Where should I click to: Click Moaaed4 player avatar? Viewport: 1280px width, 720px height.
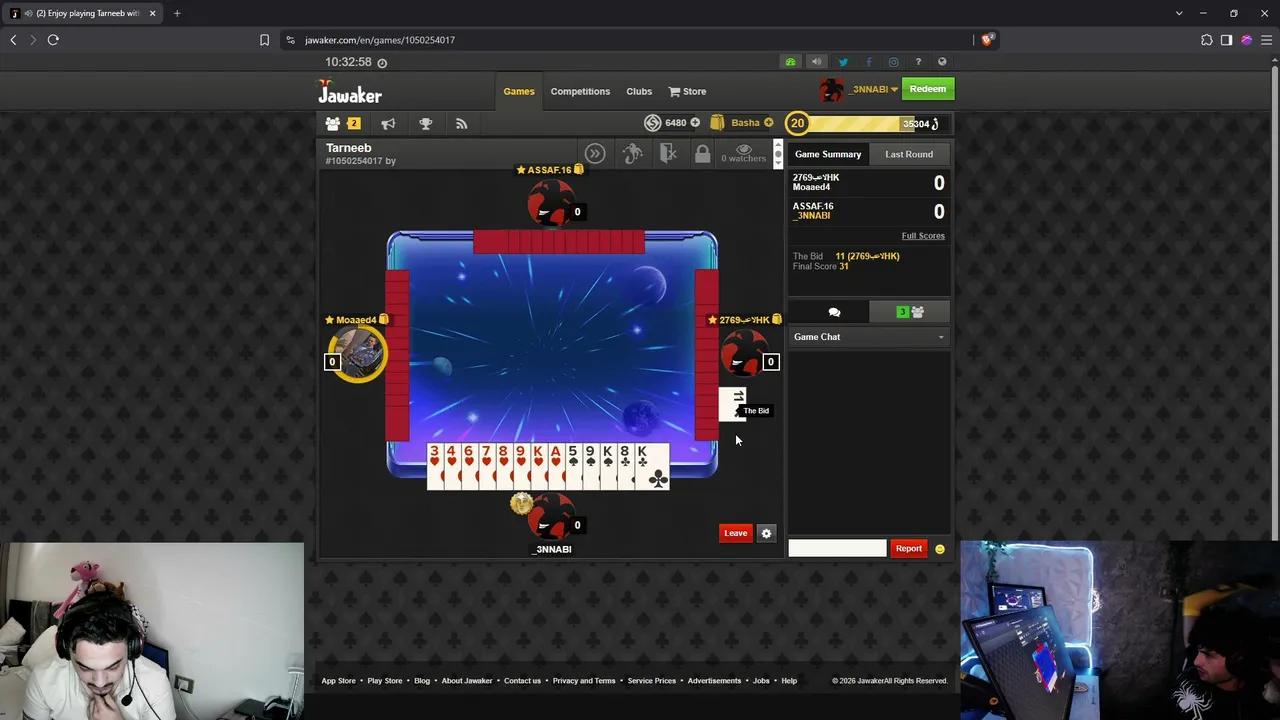[360, 354]
